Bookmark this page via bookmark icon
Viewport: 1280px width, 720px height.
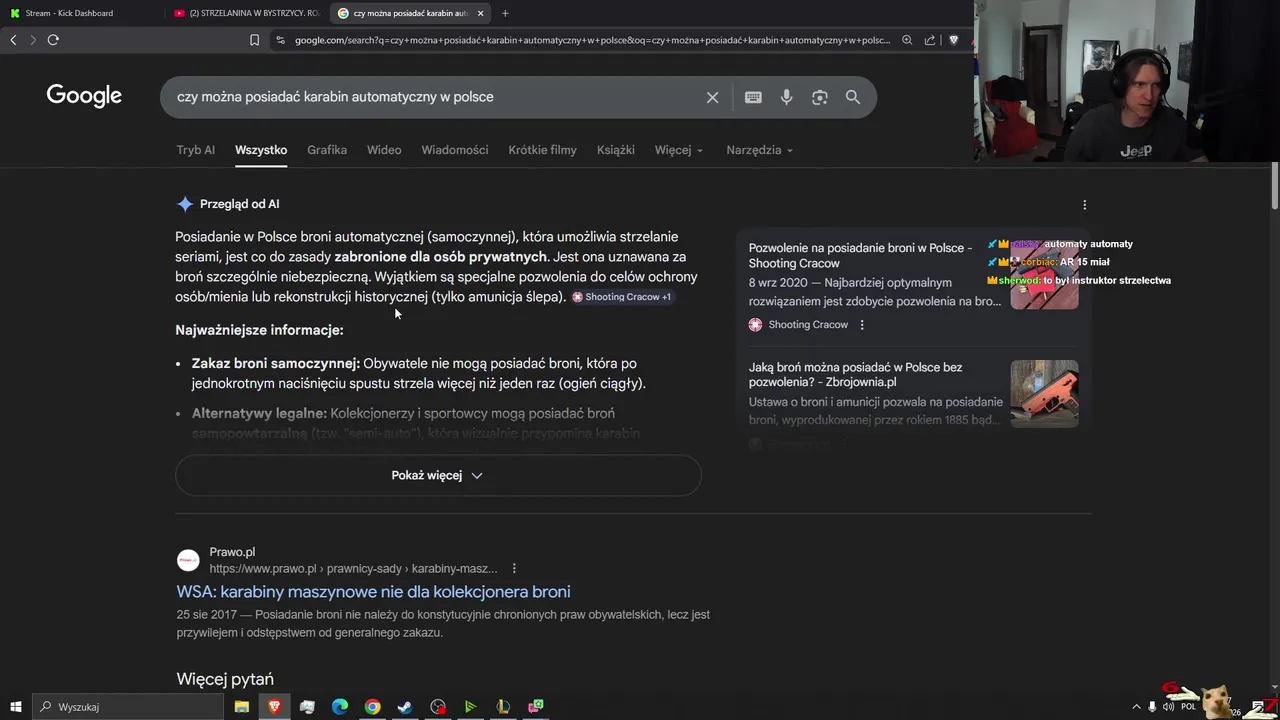(254, 40)
